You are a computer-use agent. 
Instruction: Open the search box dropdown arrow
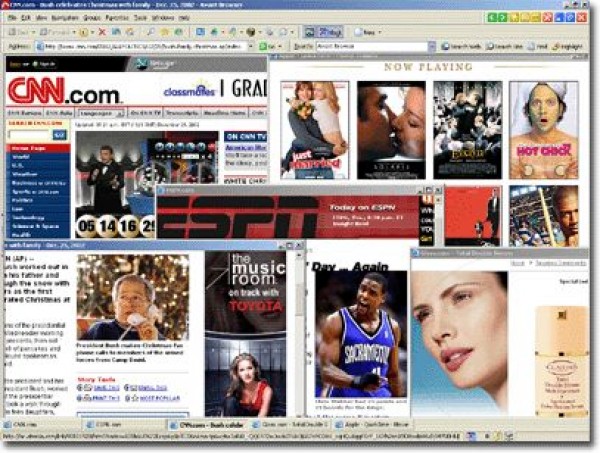(x=432, y=46)
